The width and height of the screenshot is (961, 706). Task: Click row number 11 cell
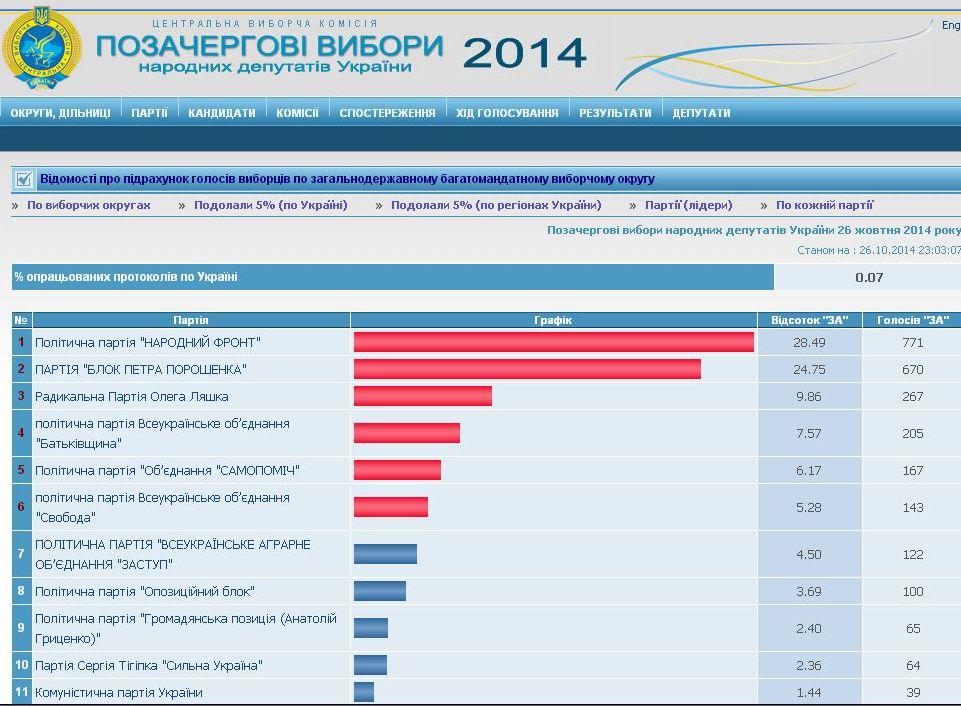(22, 692)
